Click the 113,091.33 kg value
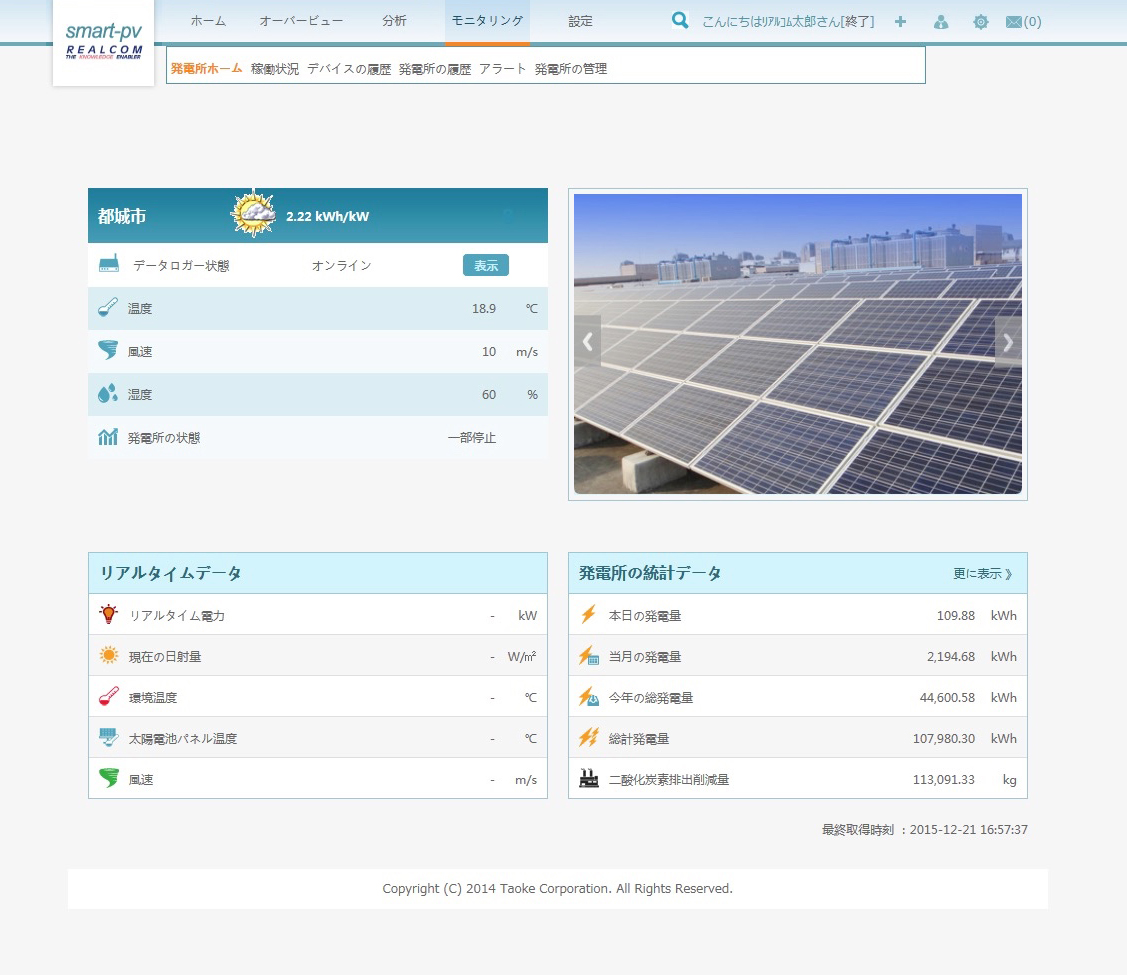Screen dimensions: 1127x975 944,780
